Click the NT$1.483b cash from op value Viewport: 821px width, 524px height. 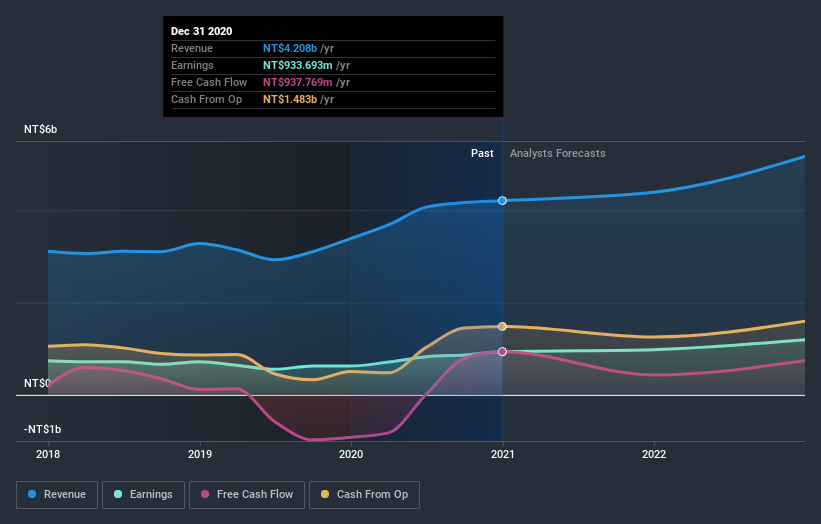pos(290,99)
